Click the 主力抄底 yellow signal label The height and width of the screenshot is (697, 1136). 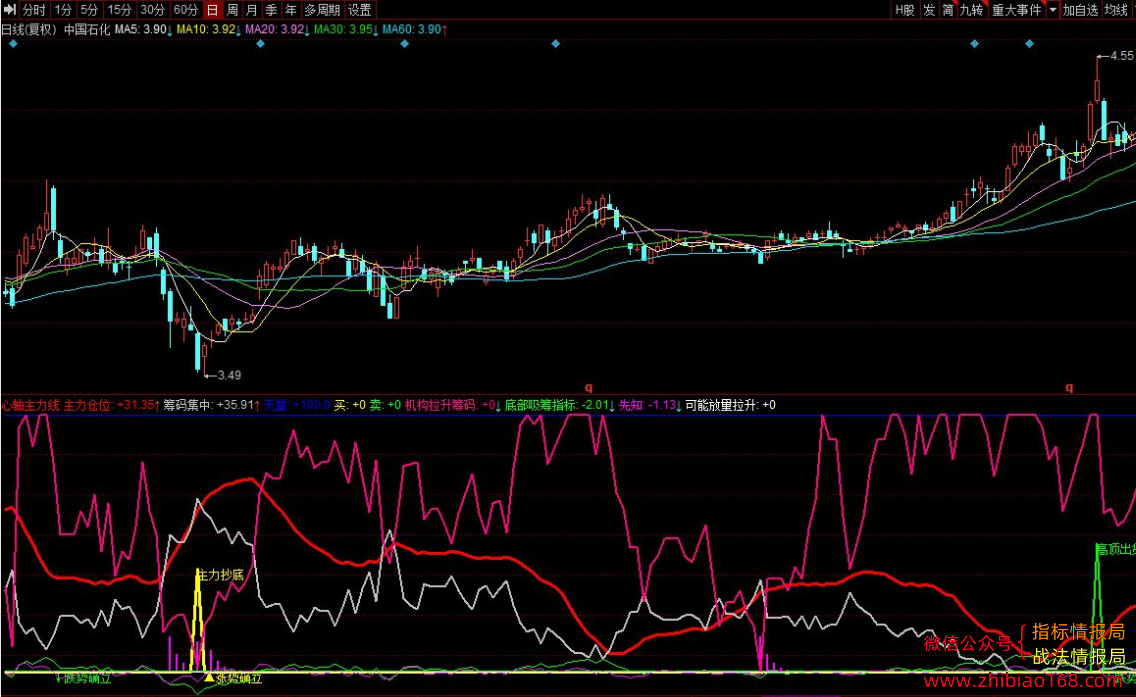[221, 575]
